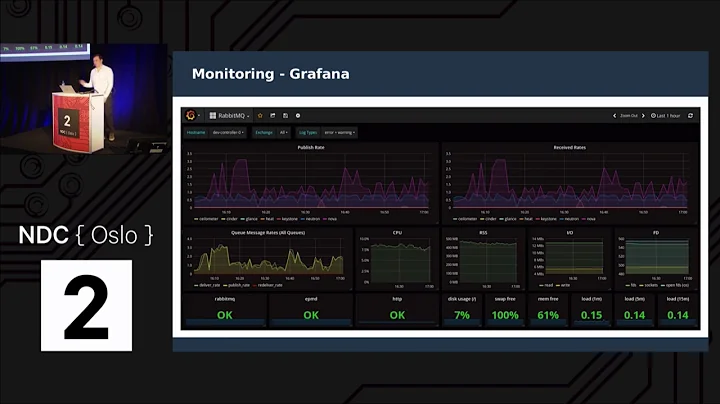Image resolution: width=720 pixels, height=404 pixels.
Task: Toggle nova series in Received Rates legend
Action: tap(589, 219)
